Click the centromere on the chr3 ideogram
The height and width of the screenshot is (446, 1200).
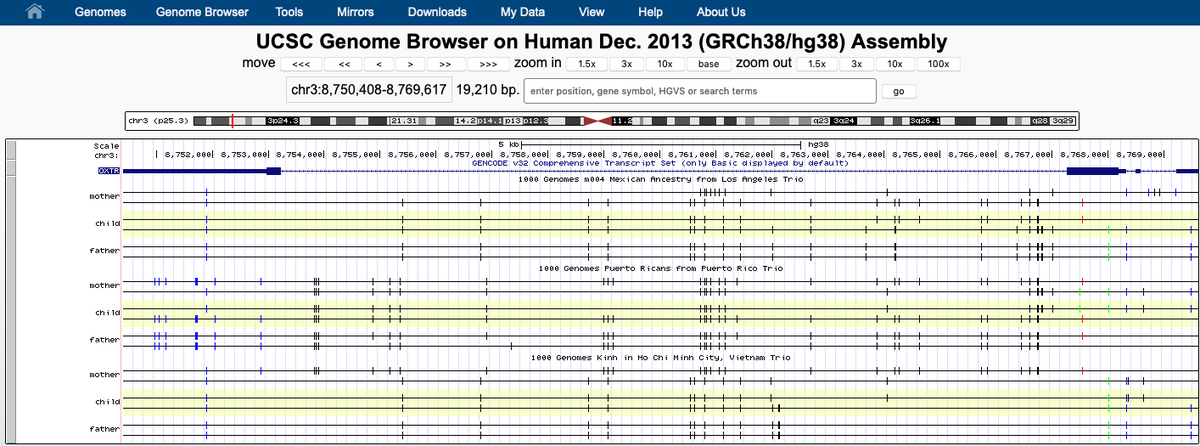click(x=596, y=121)
